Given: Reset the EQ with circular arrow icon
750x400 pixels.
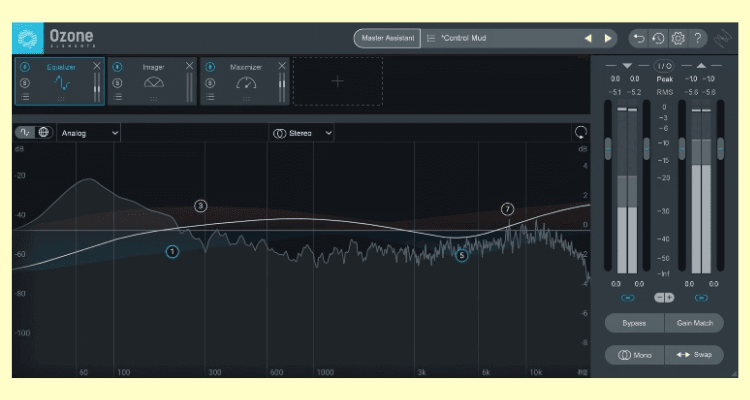Looking at the screenshot, I should [581, 133].
